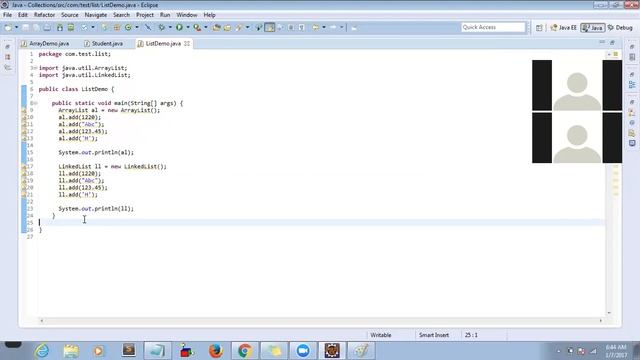Toggle the Show Whitespace Characters toolbar button

(302, 27)
